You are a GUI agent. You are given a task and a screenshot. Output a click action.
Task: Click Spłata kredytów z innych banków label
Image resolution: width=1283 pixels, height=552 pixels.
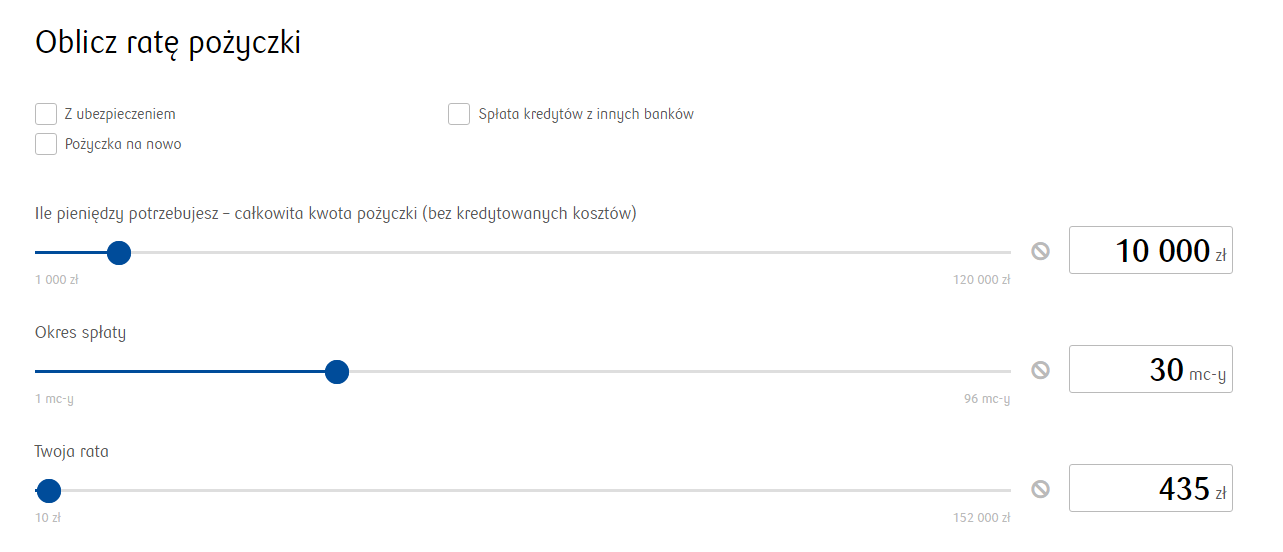click(x=586, y=114)
